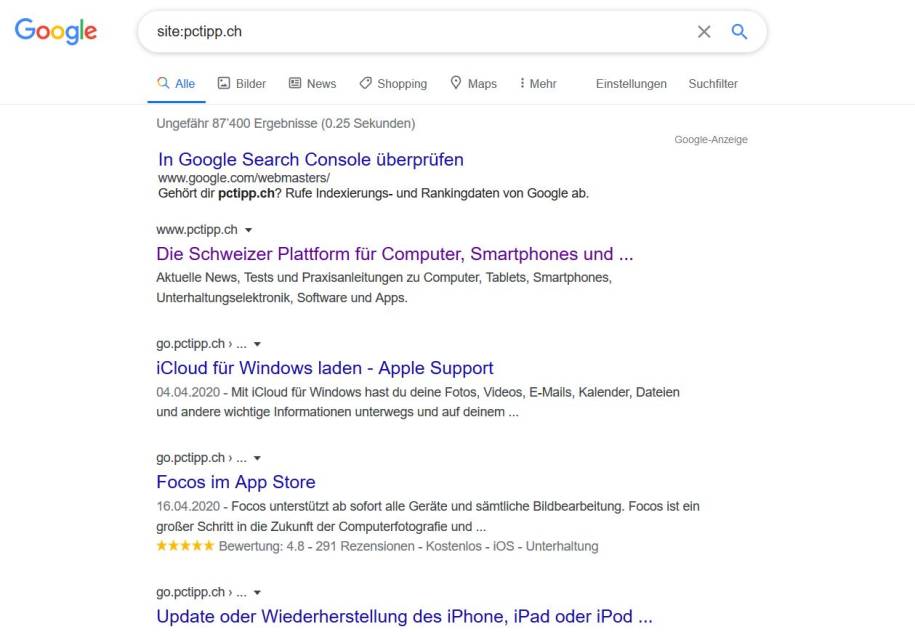Open 'In Google Search Console überprüfen' link
This screenshot has width=915, height=632.
coord(311,160)
